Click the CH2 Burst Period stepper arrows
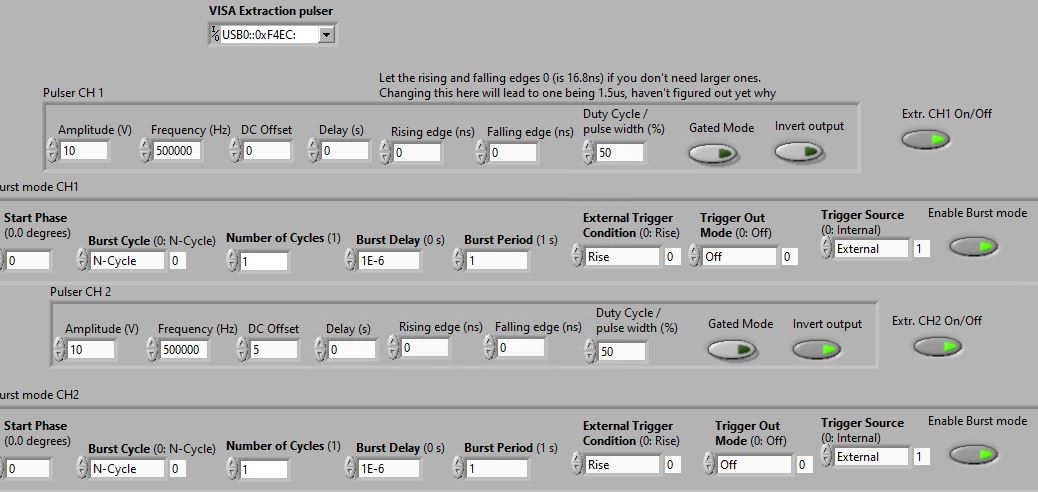The height and width of the screenshot is (492, 1038). pos(458,467)
